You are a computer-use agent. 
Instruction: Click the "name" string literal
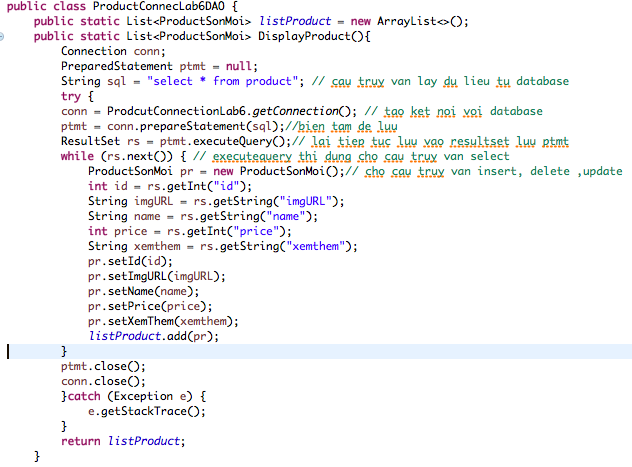(x=285, y=216)
